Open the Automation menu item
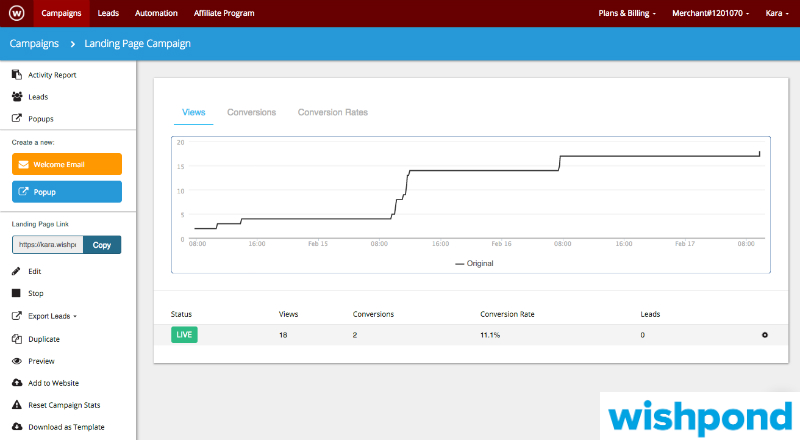Viewport: 800px width, 440px height. coord(156,14)
